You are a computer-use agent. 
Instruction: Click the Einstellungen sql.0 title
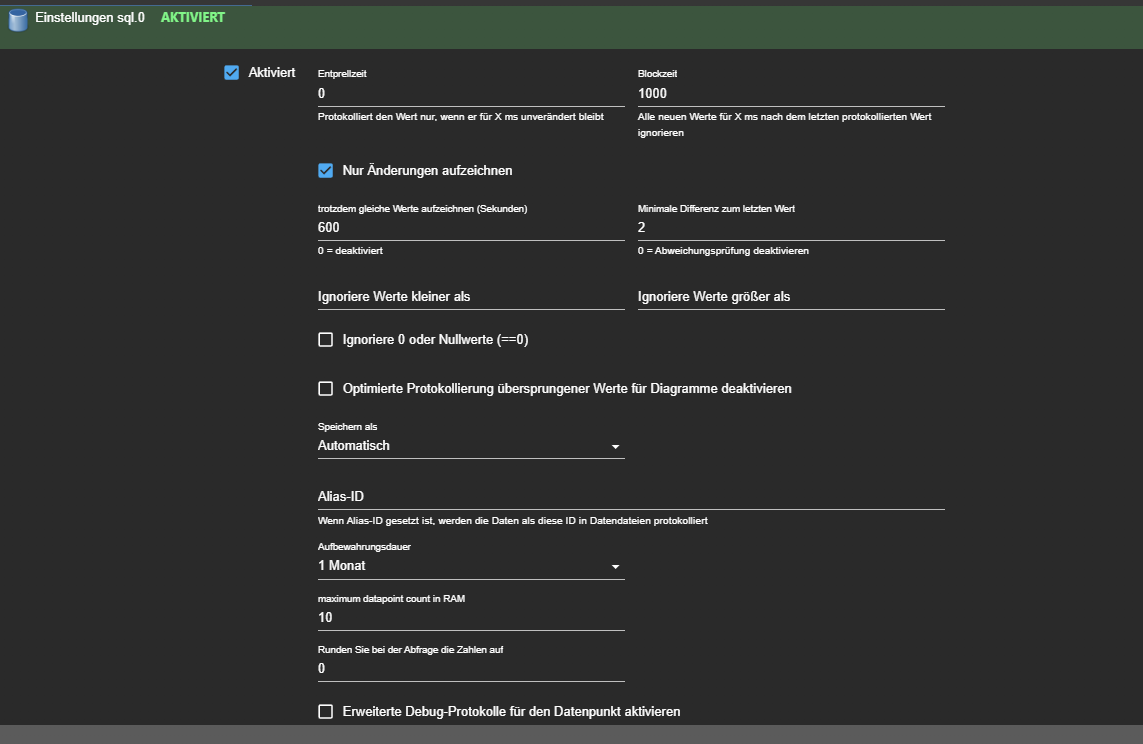coord(90,17)
